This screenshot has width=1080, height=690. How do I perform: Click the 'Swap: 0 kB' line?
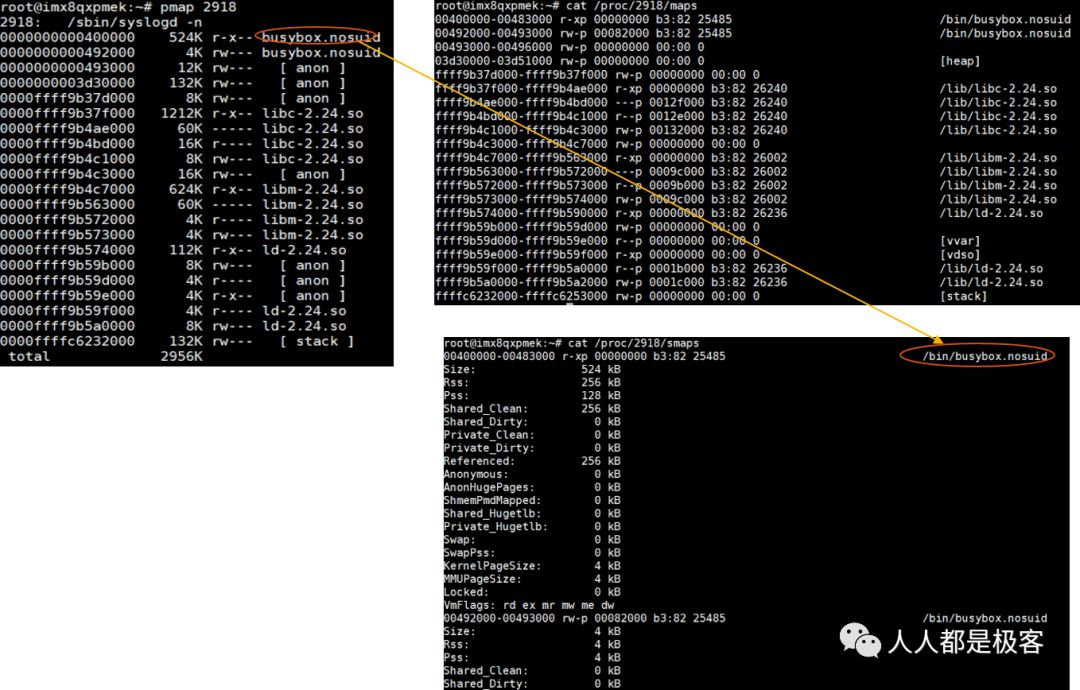(x=532, y=539)
